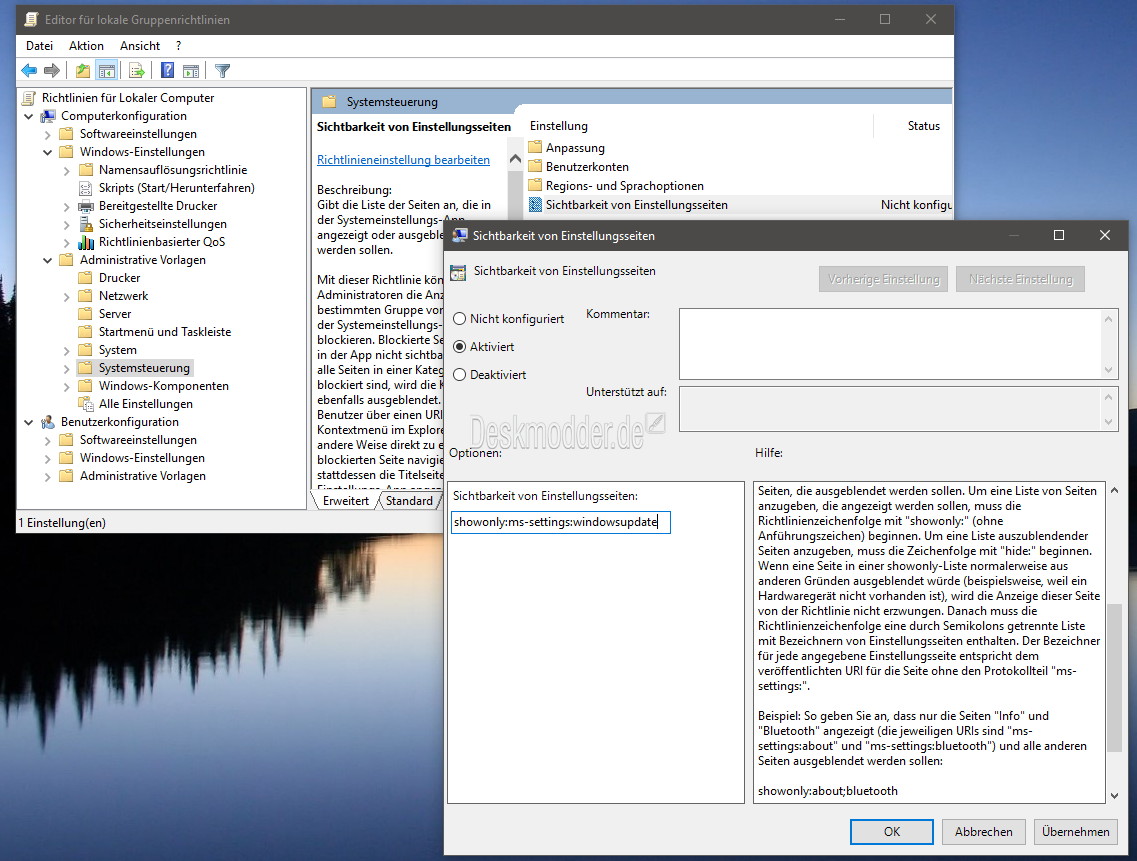Click the Computerkonfiguration computer icon
This screenshot has width=1137, height=861.
(48, 115)
